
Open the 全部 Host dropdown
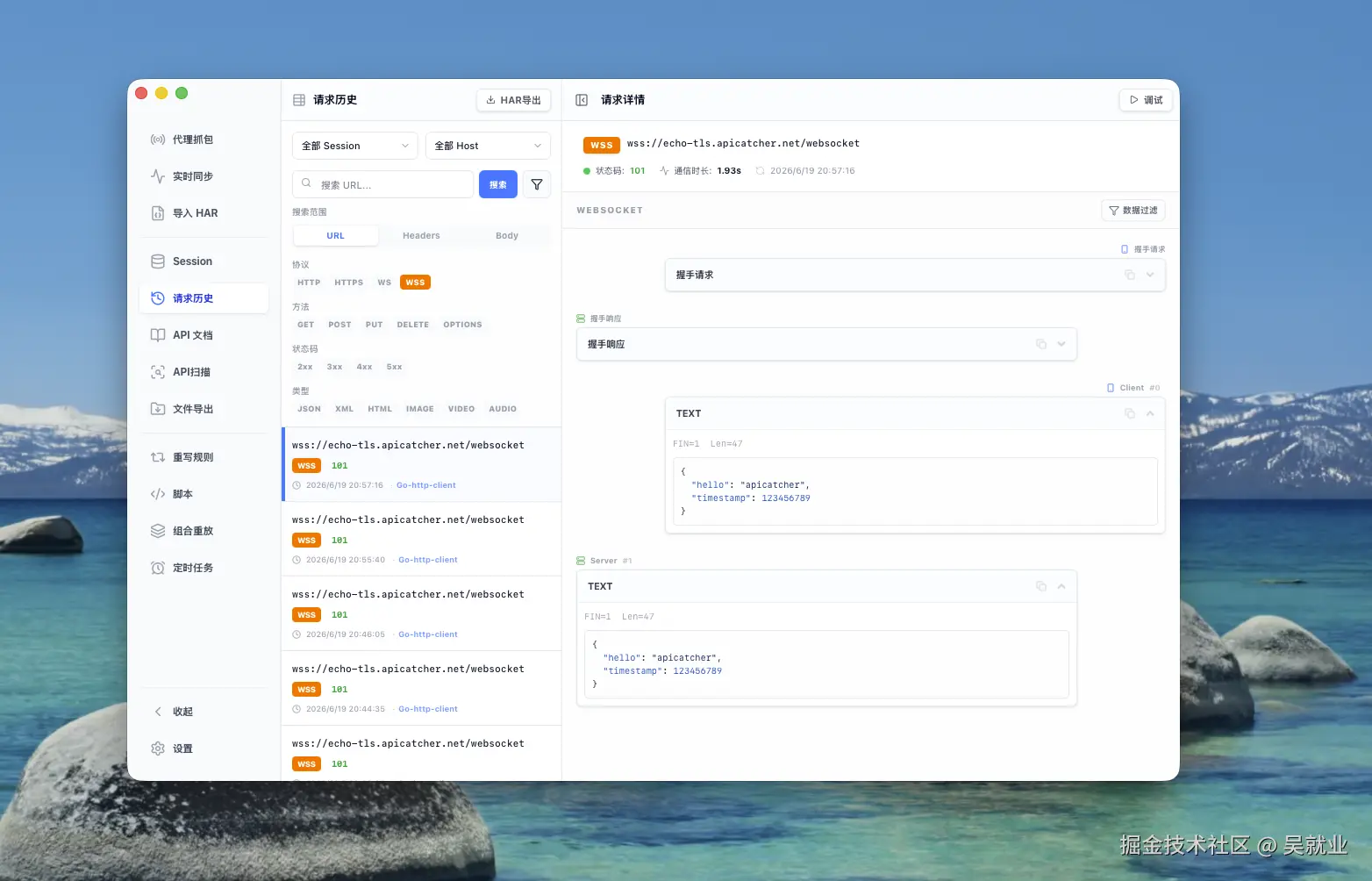tap(488, 146)
